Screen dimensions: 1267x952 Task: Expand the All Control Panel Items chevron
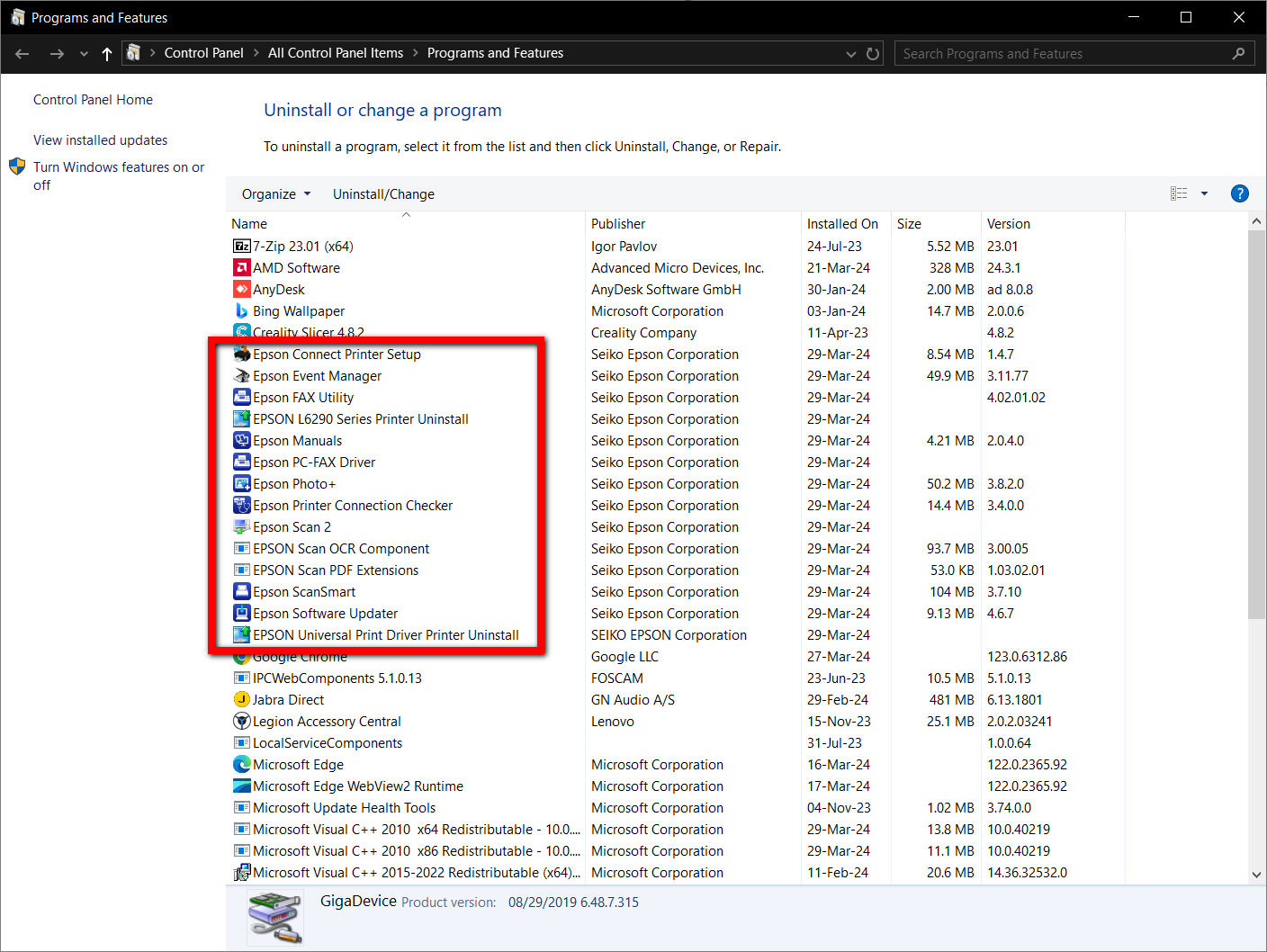416,53
